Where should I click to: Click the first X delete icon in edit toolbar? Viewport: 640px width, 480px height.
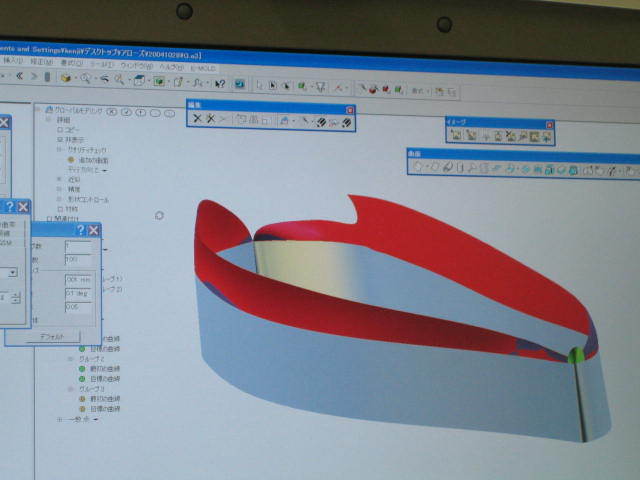click(x=197, y=119)
